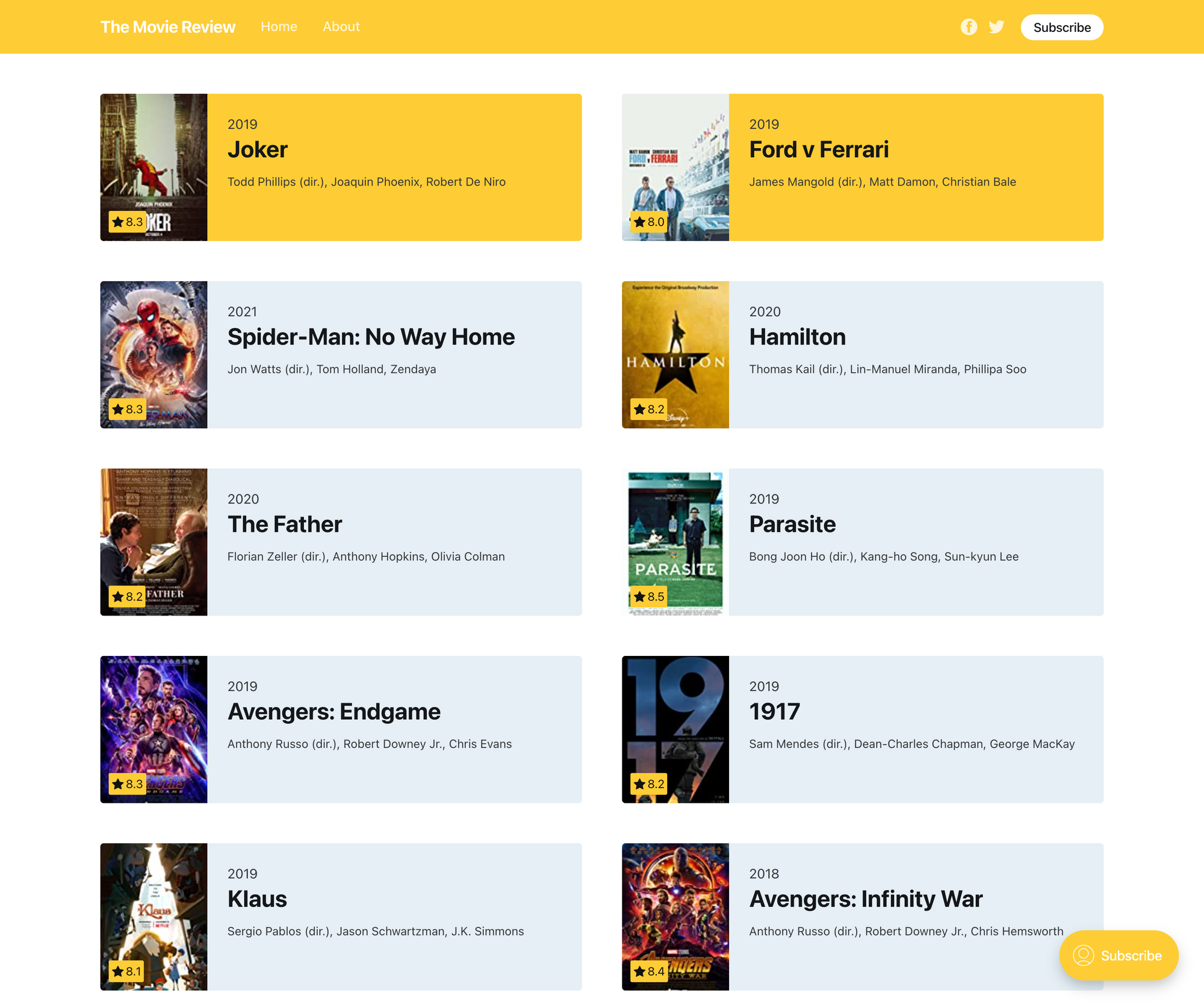Click the Twitter icon in navbar
1204x1004 pixels.
[997, 27]
